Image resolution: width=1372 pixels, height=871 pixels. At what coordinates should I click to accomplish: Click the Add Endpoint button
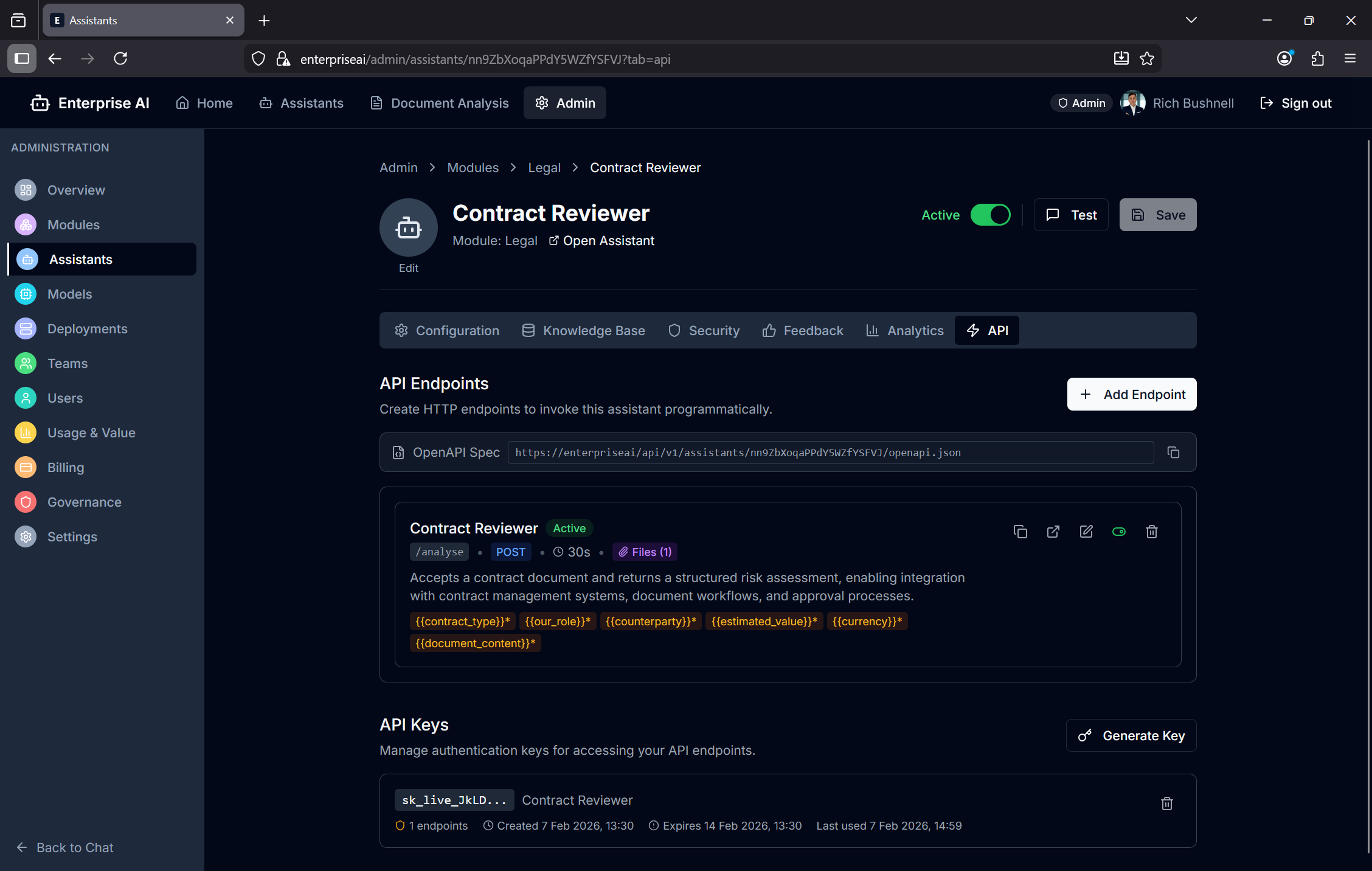coord(1131,394)
